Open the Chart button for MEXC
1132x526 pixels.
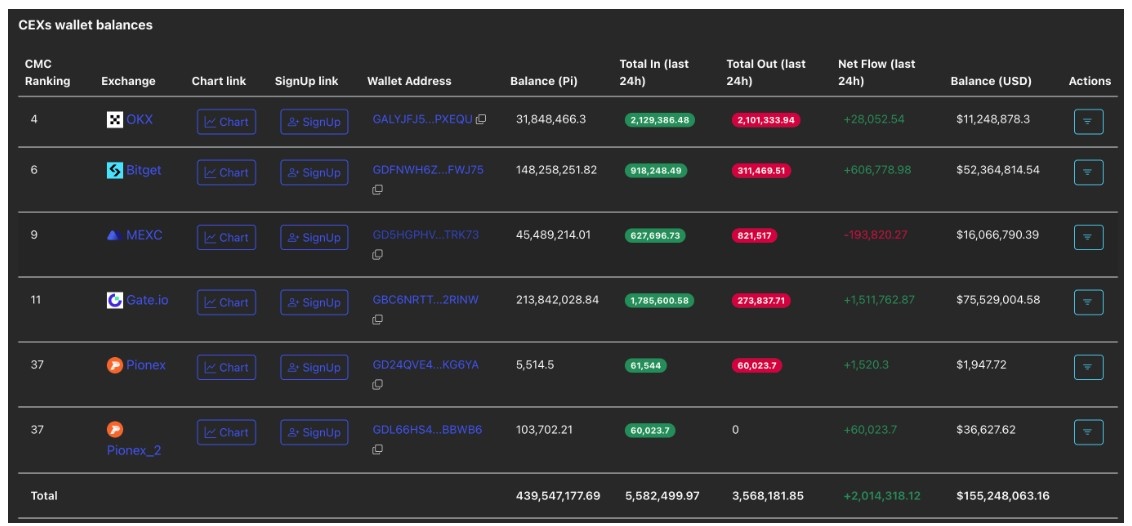pos(226,237)
